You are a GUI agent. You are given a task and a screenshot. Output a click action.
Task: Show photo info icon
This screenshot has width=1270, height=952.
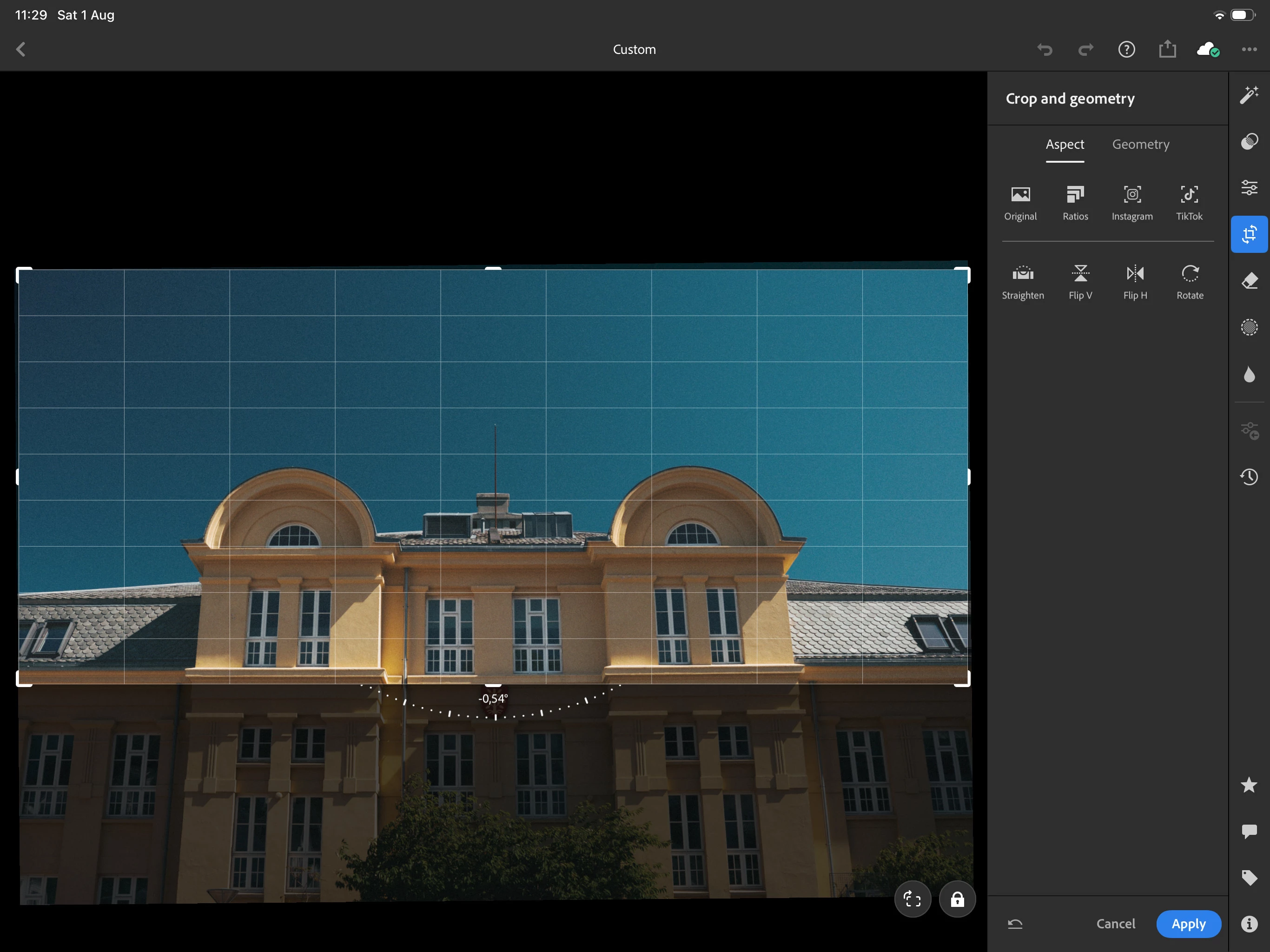point(1249,924)
